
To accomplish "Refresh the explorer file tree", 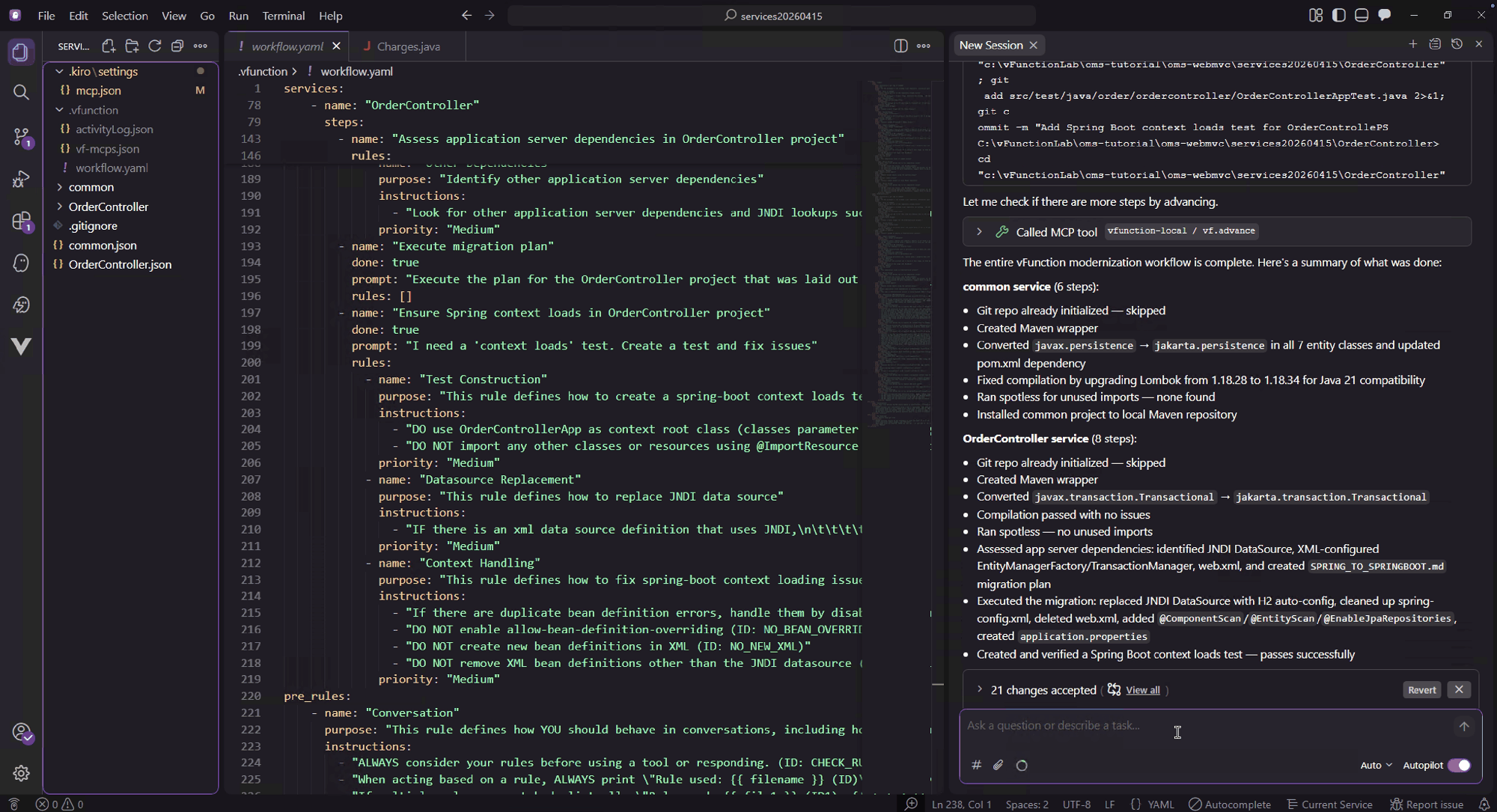I will [x=155, y=46].
